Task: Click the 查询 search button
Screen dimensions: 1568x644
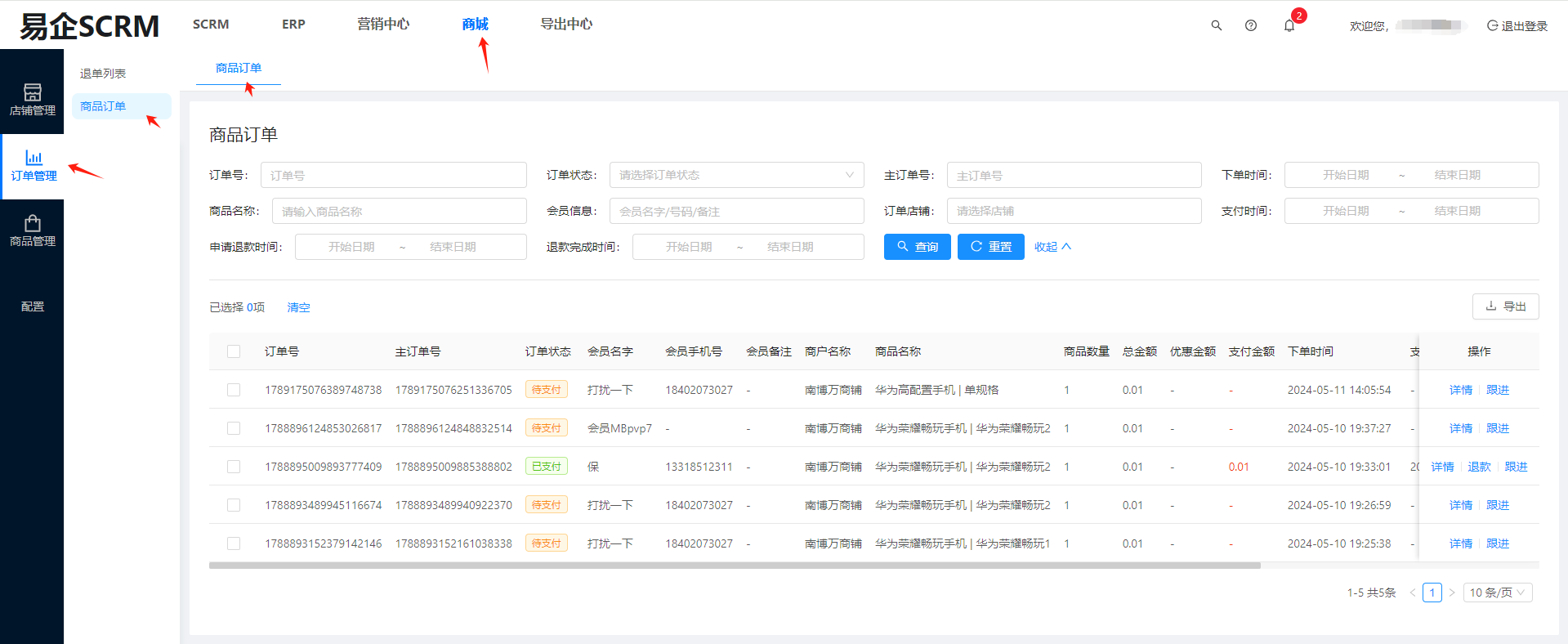Action: 918,247
